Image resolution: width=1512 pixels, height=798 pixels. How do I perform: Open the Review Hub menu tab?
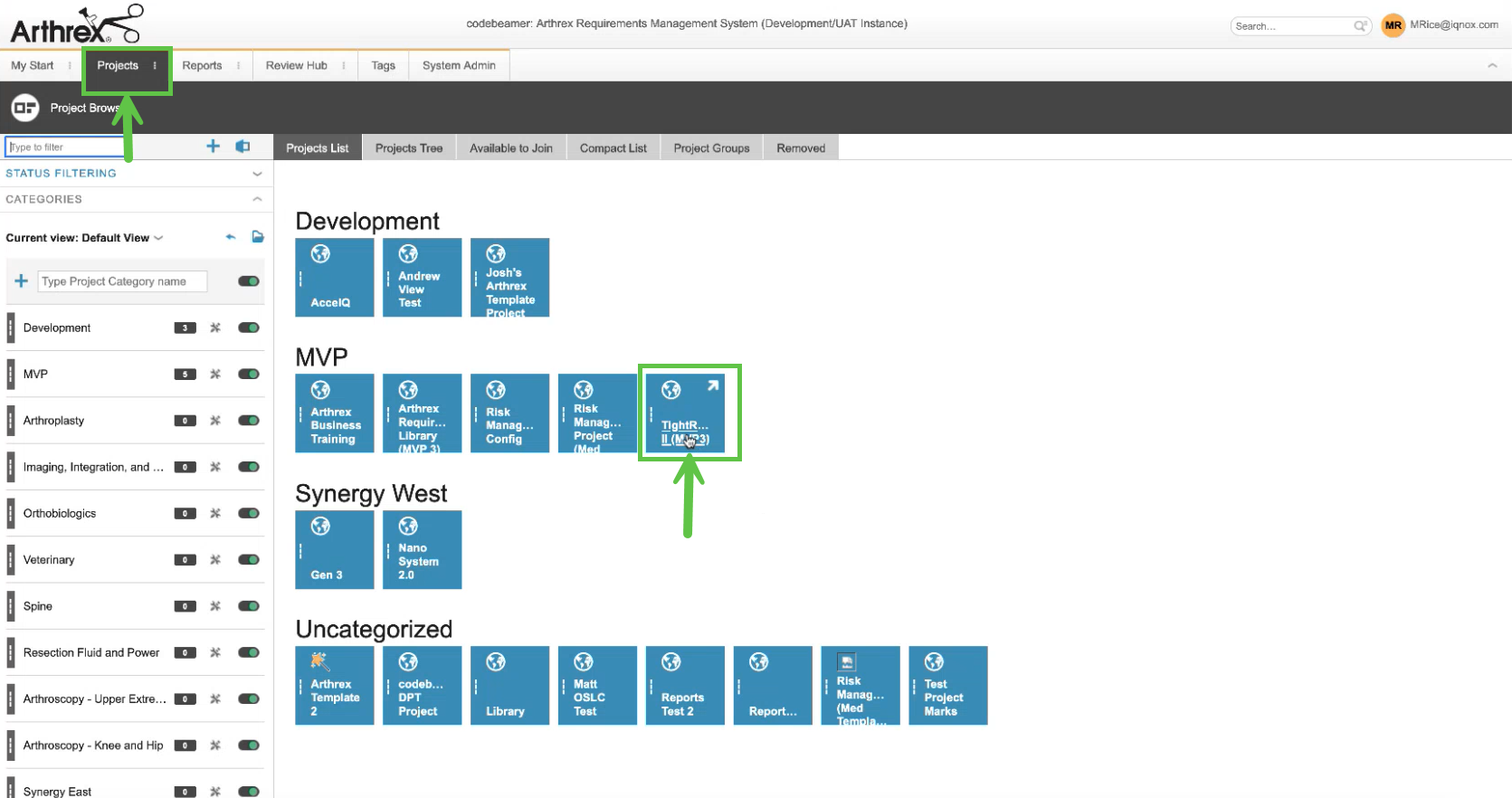[x=296, y=65]
